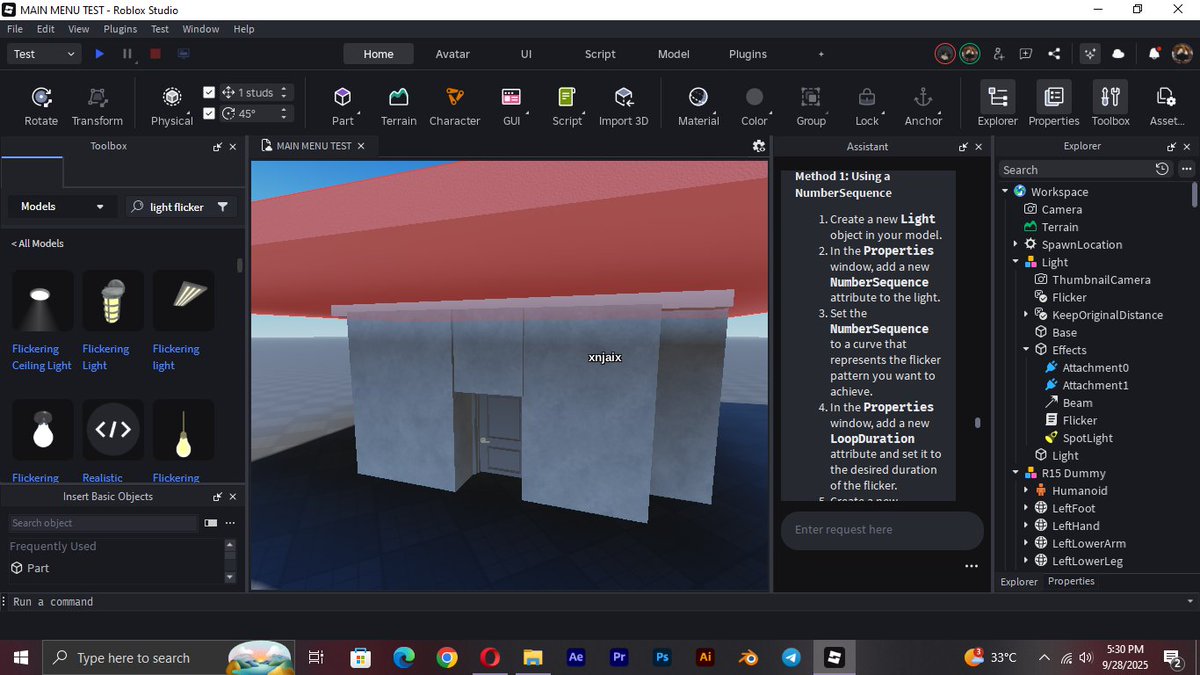Click the share icon in top bar
The image size is (1200, 675).
click(1054, 54)
